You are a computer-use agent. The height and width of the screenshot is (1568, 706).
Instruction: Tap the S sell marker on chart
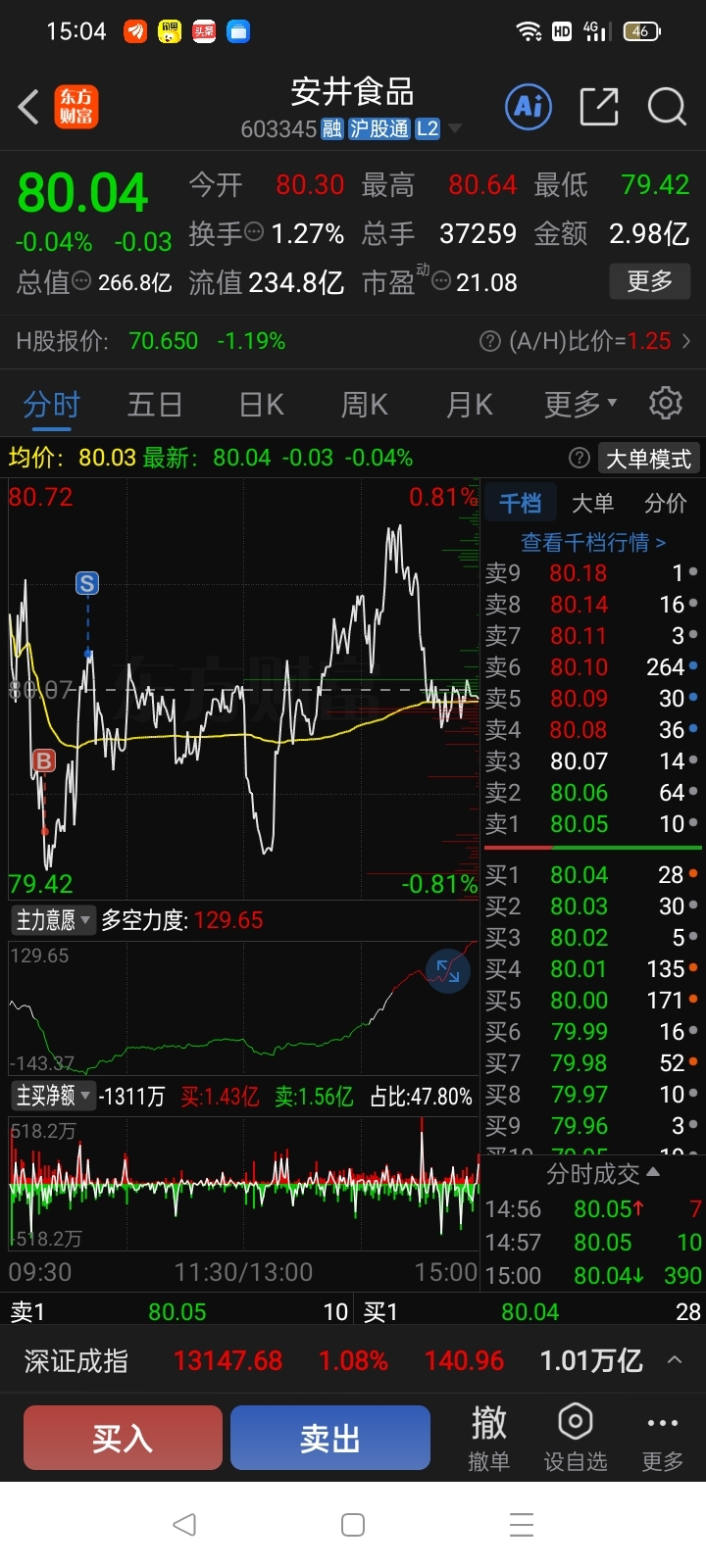87,584
